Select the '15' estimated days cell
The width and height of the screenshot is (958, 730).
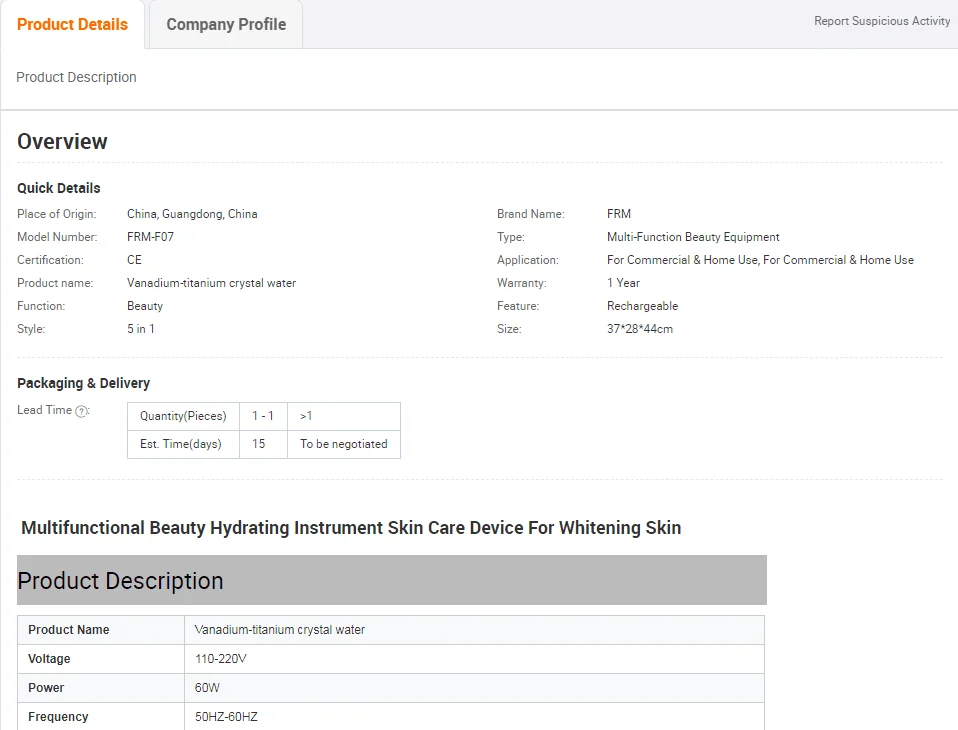(263, 444)
